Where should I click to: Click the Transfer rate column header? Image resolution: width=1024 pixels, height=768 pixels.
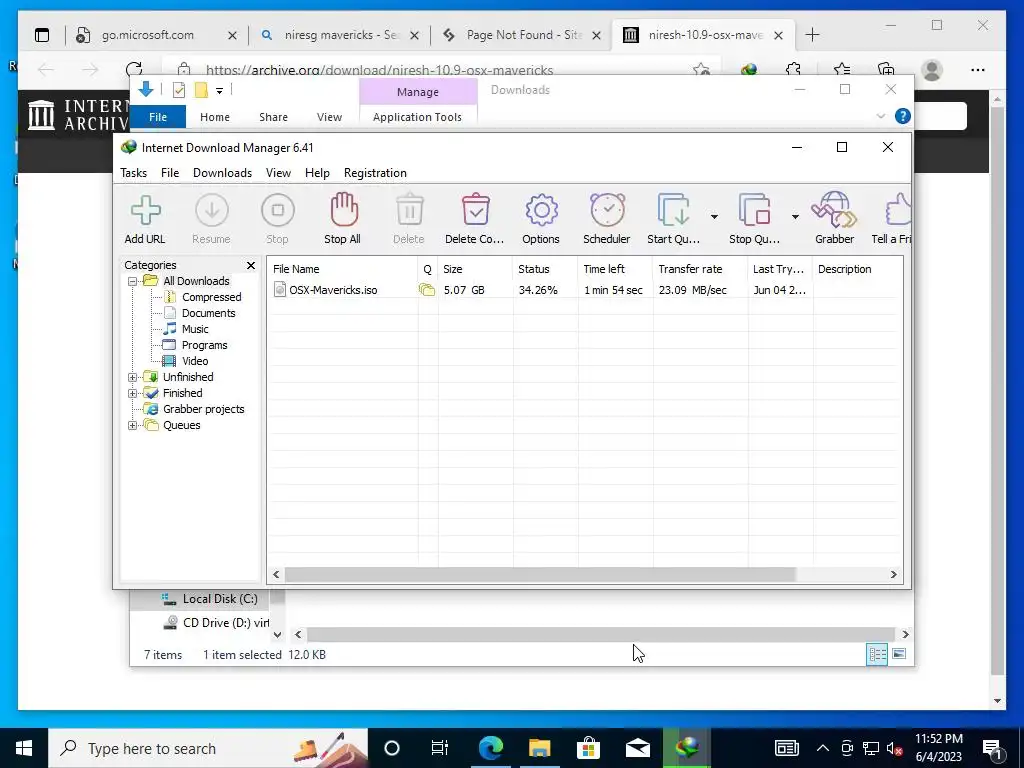tap(700, 269)
